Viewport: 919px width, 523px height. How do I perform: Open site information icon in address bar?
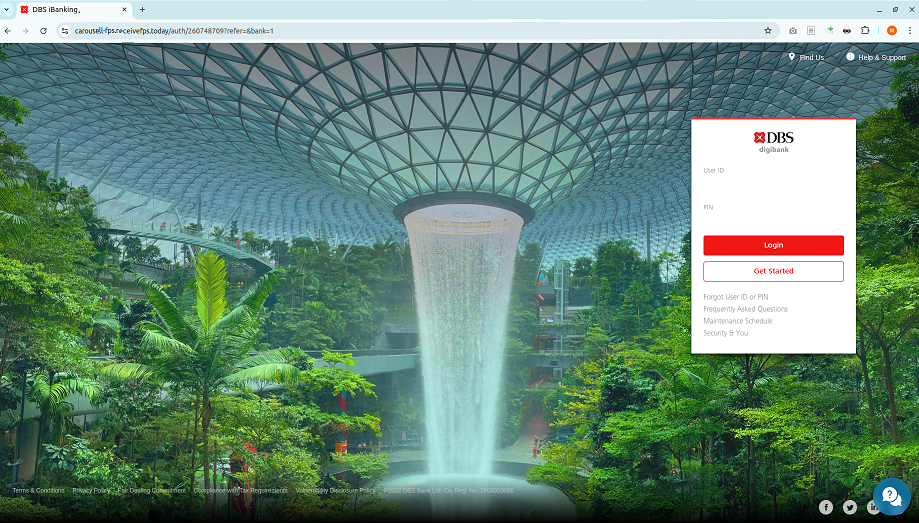tap(65, 30)
